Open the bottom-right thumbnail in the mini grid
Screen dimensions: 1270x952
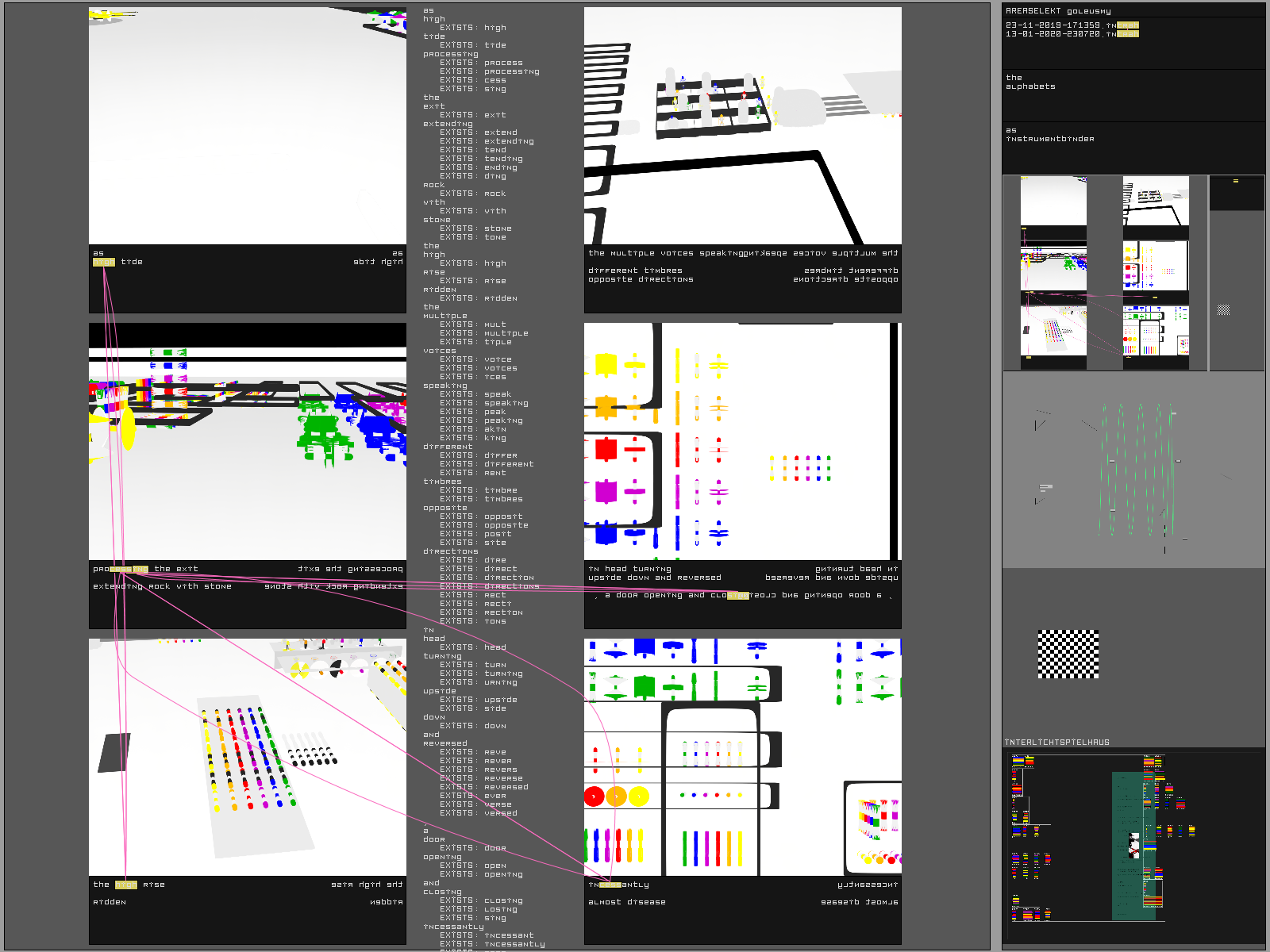1156,333
